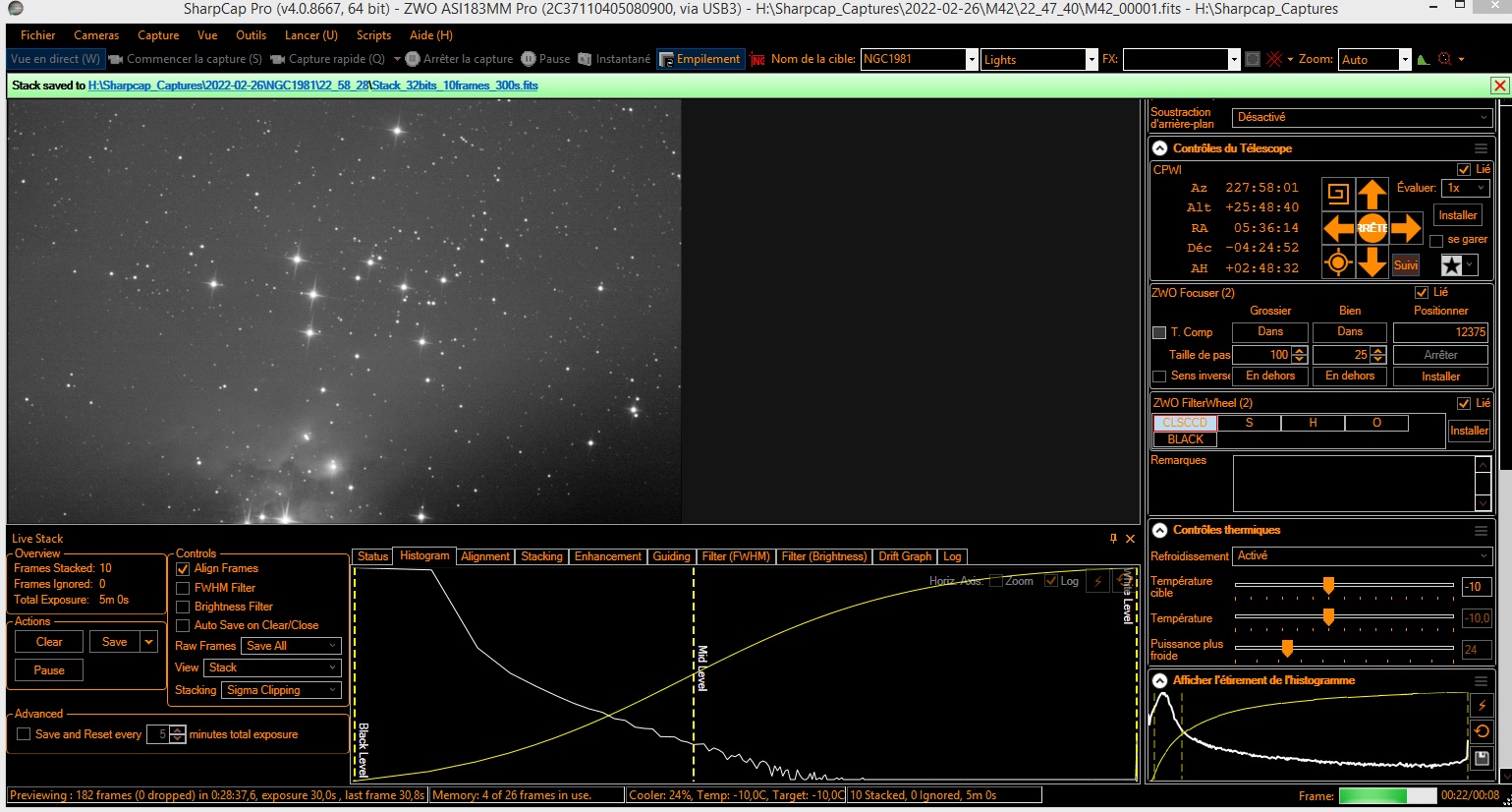Open the View Stack dropdown
Viewport: 1512px width, 812px height.
tap(272, 667)
